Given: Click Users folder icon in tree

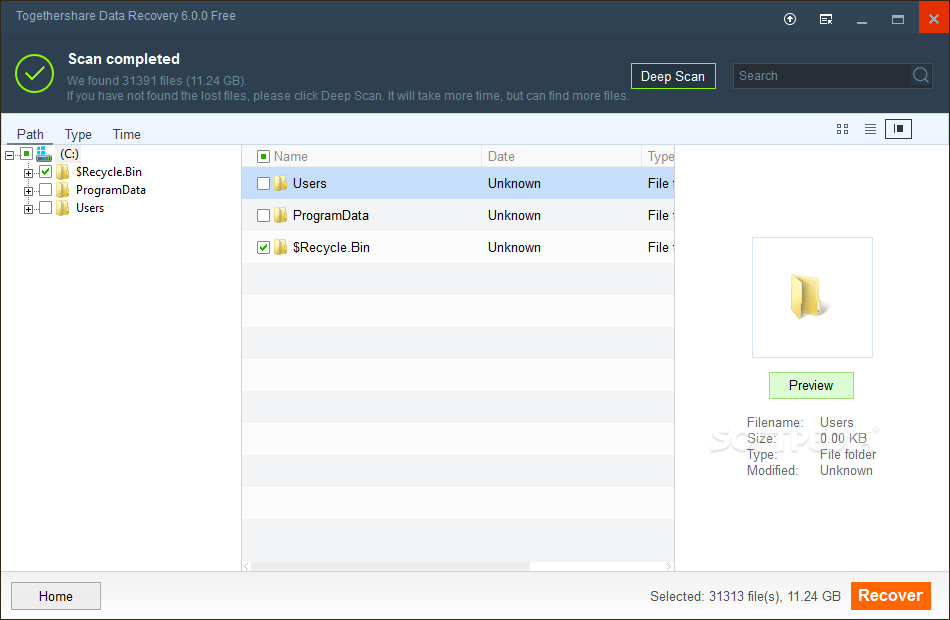Looking at the screenshot, I should [62, 208].
